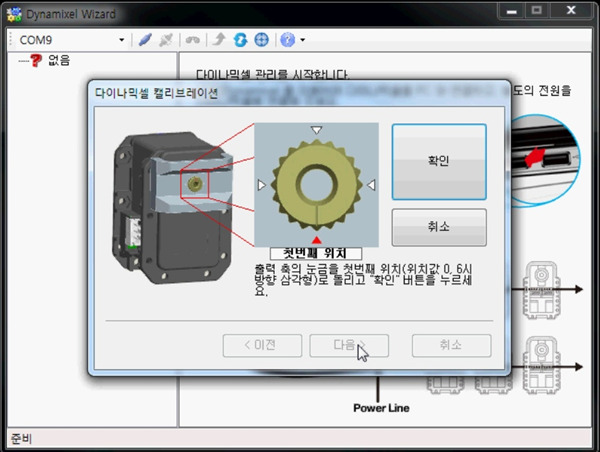
Task: Select the '없음' tree item
Action: pyautogui.click(x=58, y=60)
